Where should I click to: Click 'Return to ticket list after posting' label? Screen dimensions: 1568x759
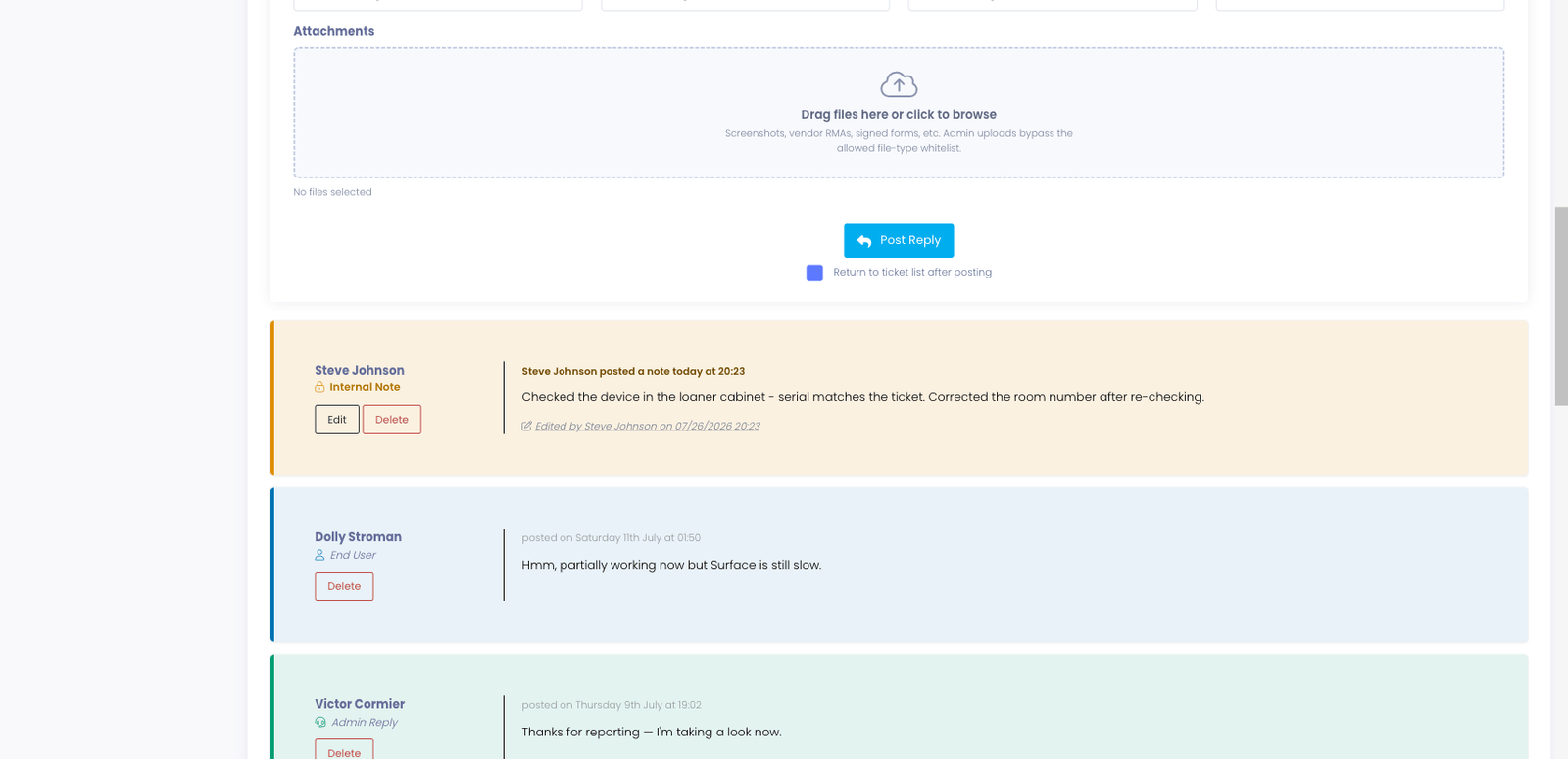tap(912, 273)
